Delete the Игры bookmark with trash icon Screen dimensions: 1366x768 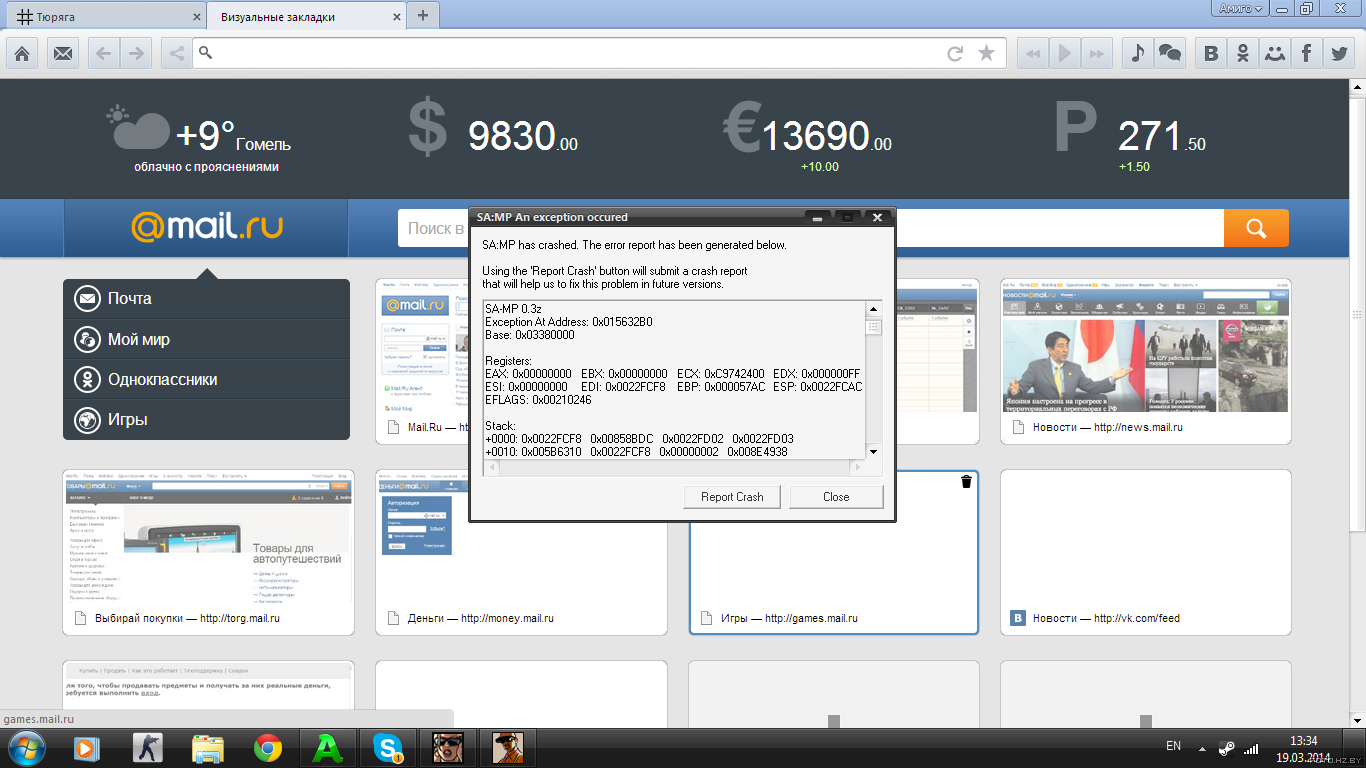click(x=966, y=482)
